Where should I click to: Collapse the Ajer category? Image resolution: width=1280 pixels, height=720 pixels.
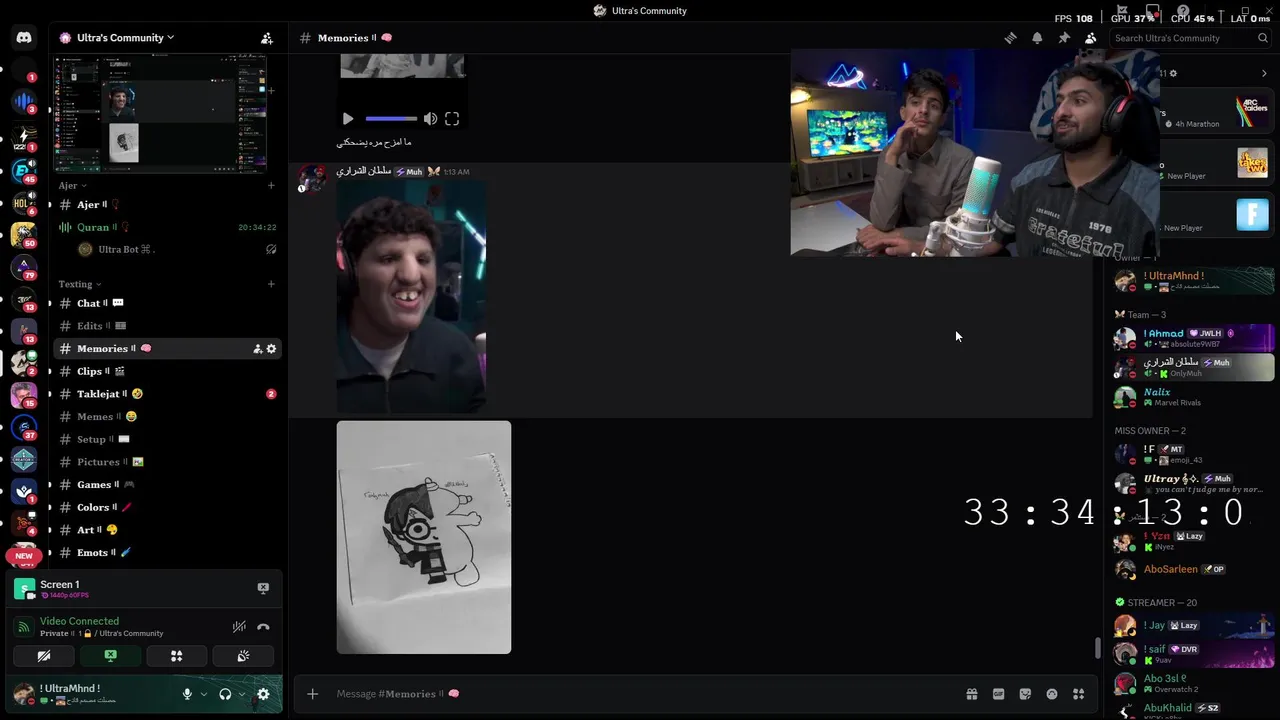(72, 185)
